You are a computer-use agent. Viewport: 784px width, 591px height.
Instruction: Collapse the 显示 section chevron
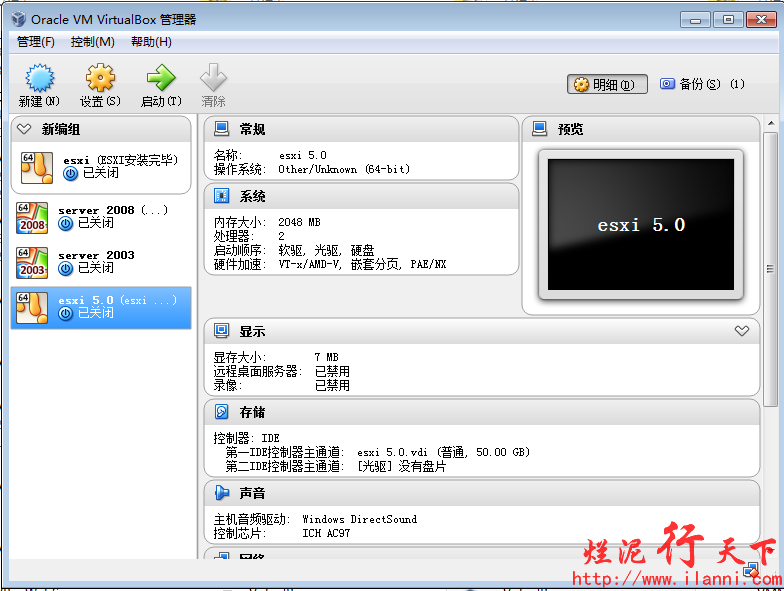click(741, 331)
